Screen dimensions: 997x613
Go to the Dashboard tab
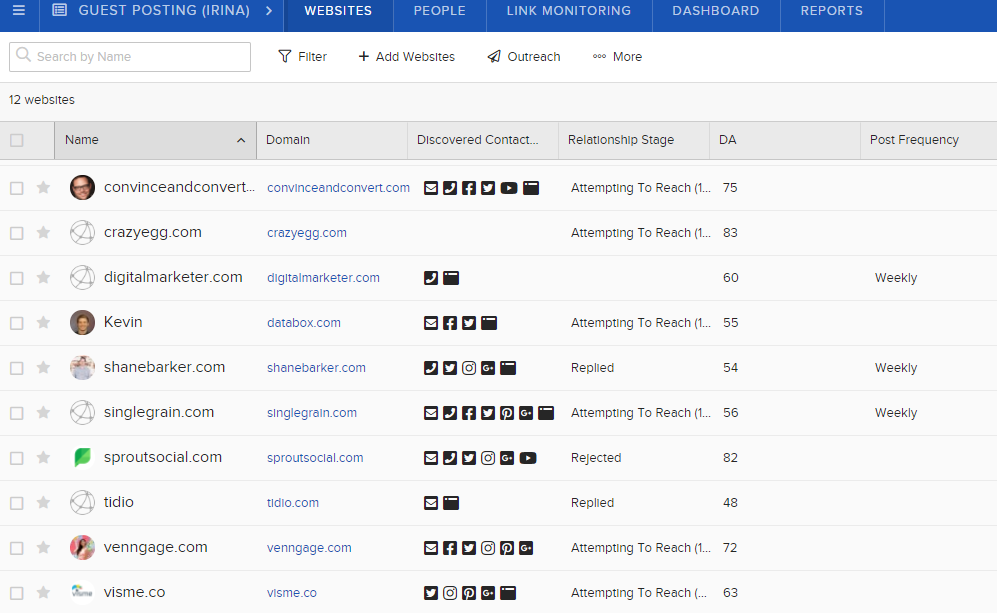pyautogui.click(x=716, y=11)
